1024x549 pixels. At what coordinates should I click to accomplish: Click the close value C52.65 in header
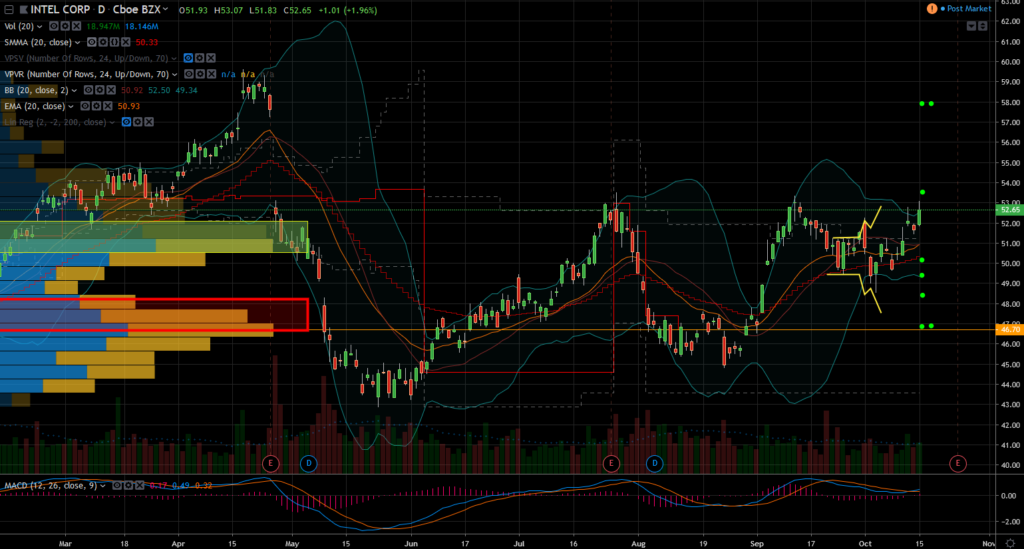[297, 10]
